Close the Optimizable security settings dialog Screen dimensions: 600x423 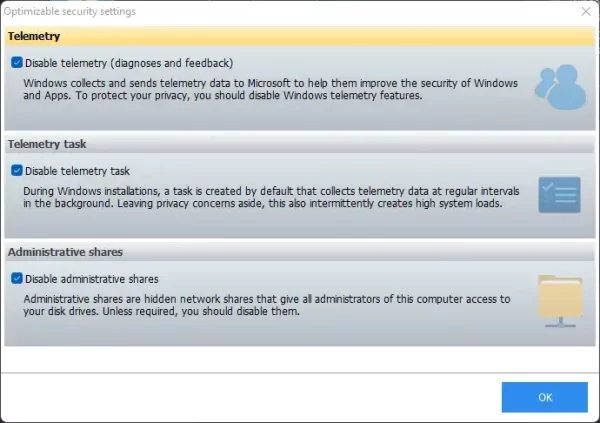coord(586,11)
